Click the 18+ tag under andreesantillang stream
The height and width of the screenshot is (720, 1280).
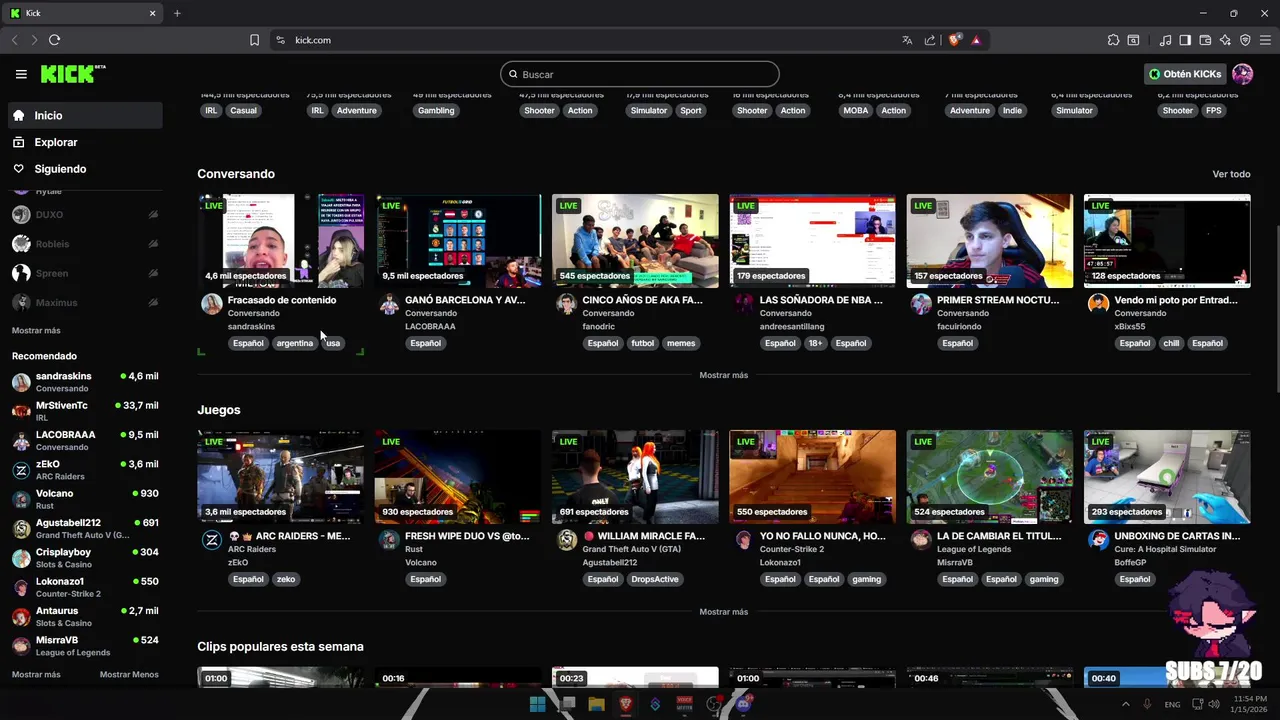coord(815,343)
